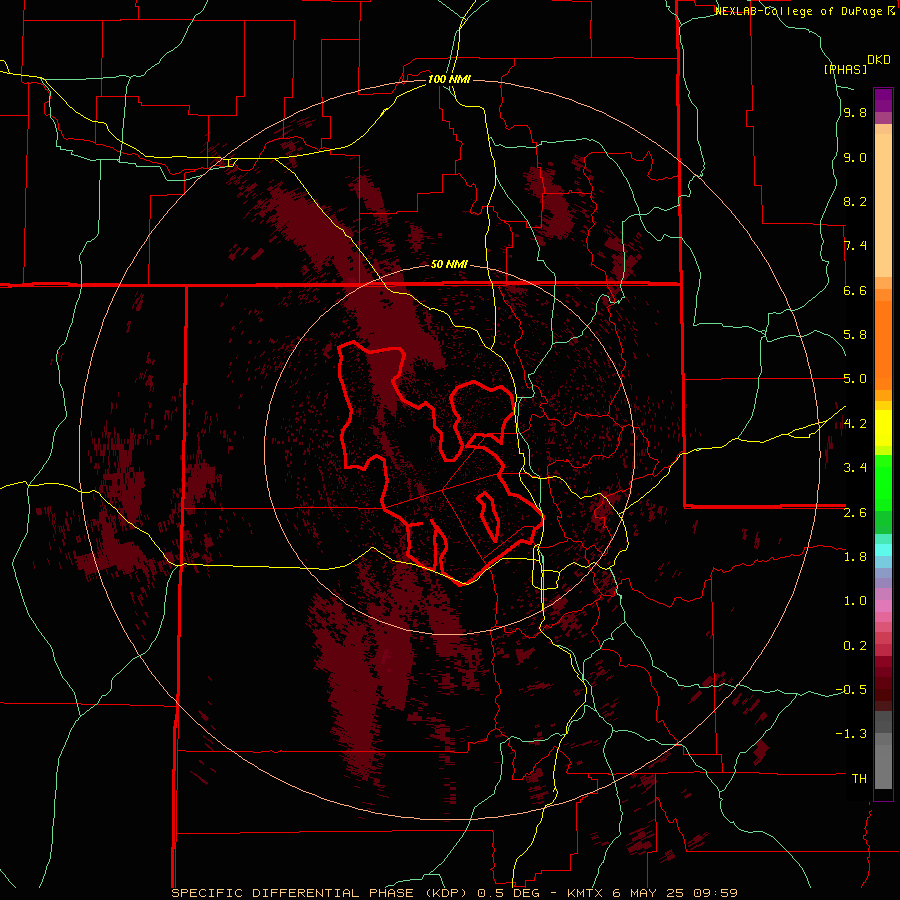Select the 100 NMI range ring label
Image resolution: width=900 pixels, height=900 pixels.
point(449,79)
